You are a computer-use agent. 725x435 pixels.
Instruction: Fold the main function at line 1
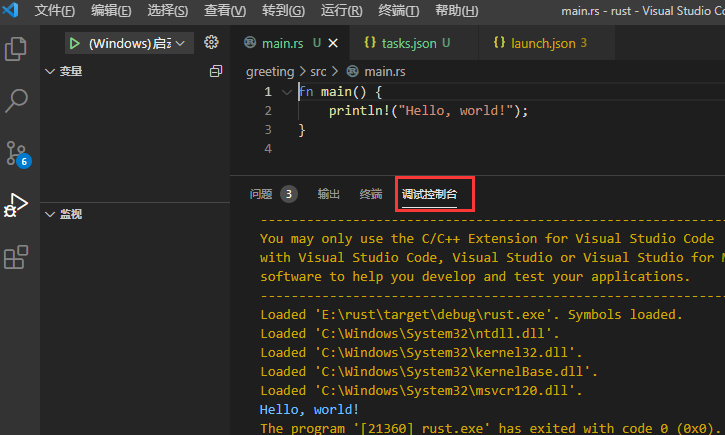[x=287, y=92]
